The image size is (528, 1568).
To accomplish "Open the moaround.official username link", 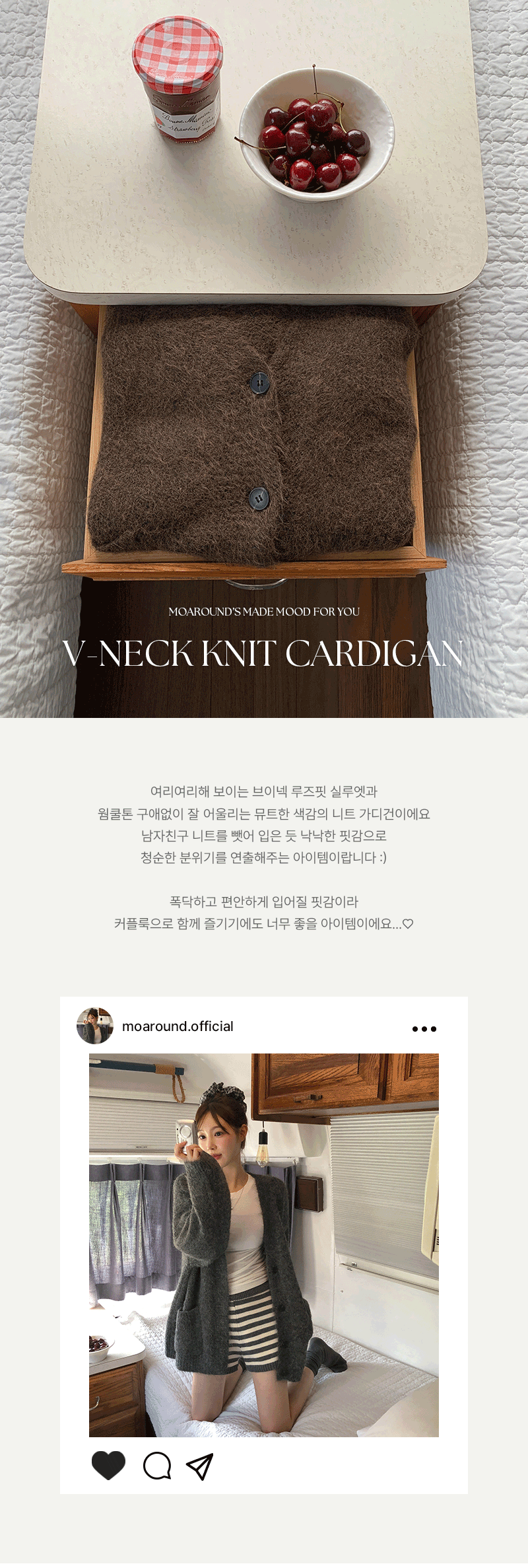I will coord(178,1026).
